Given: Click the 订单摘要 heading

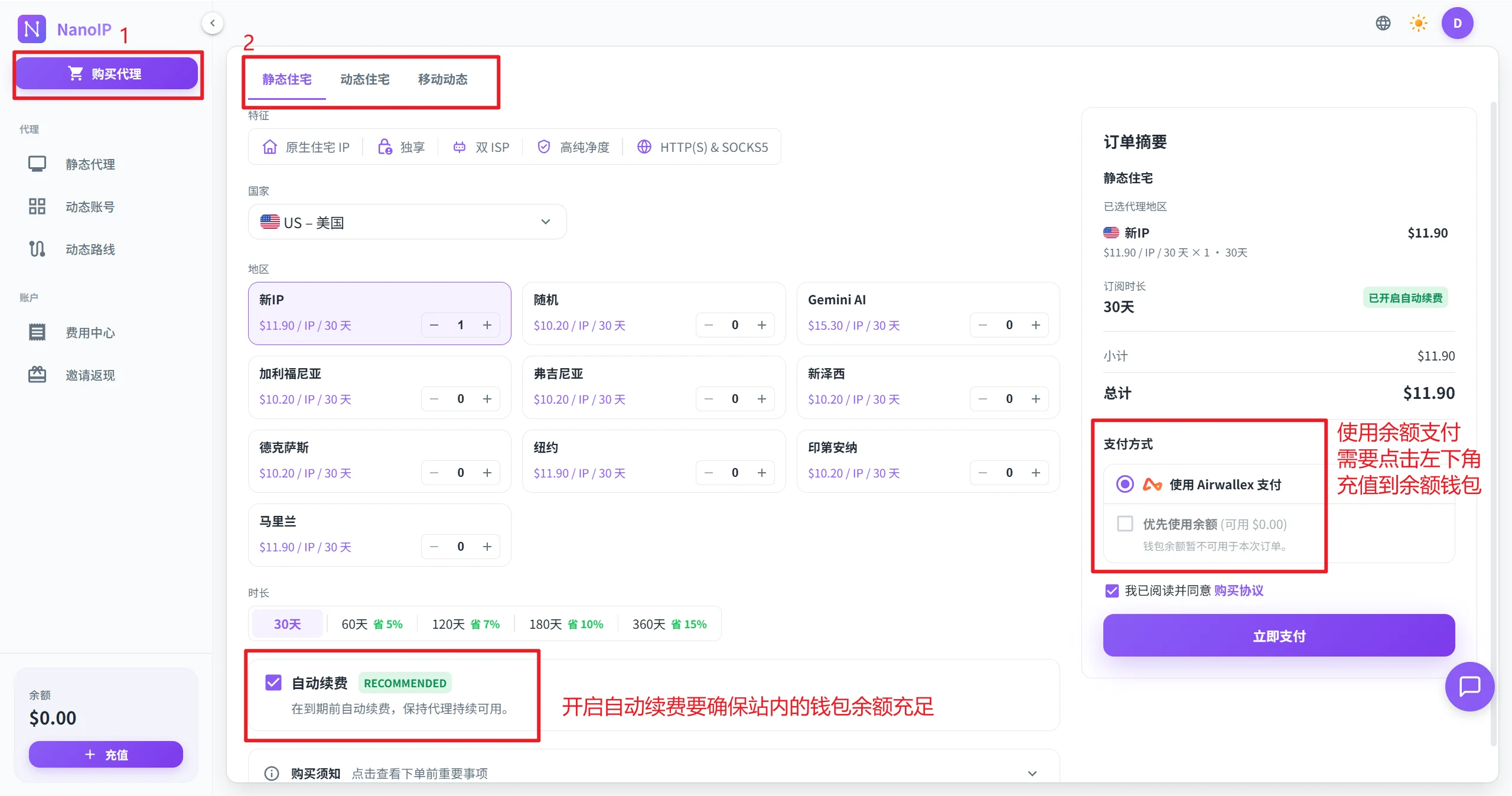Looking at the screenshot, I should pos(1135,142).
